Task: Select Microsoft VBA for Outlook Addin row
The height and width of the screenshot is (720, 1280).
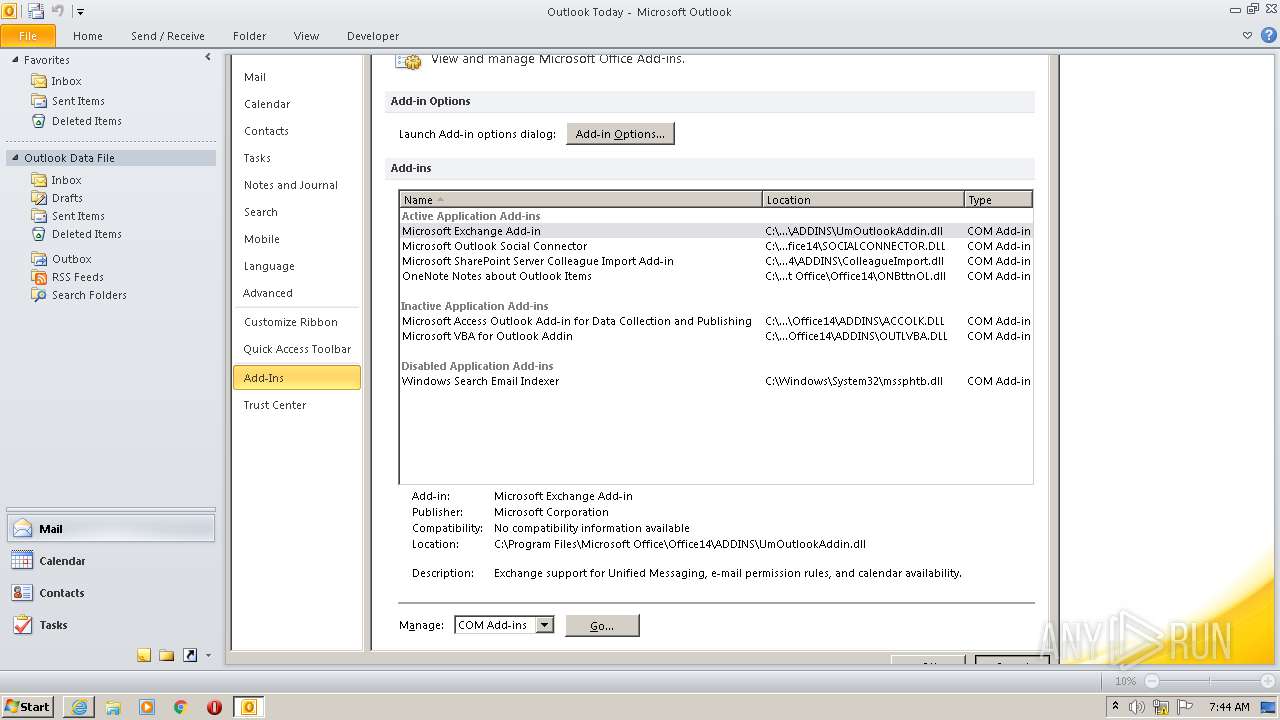Action: click(716, 336)
